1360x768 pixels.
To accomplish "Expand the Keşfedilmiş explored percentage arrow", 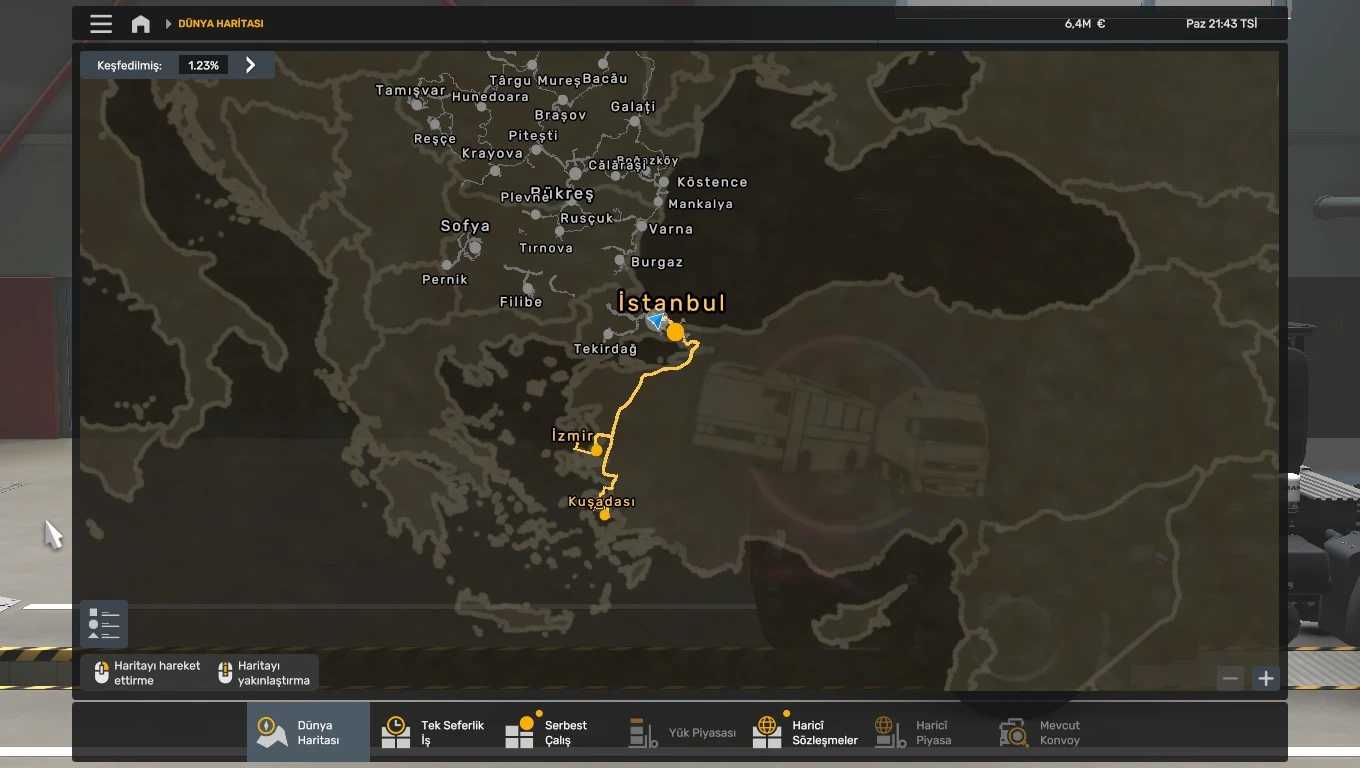I will click(x=250, y=65).
